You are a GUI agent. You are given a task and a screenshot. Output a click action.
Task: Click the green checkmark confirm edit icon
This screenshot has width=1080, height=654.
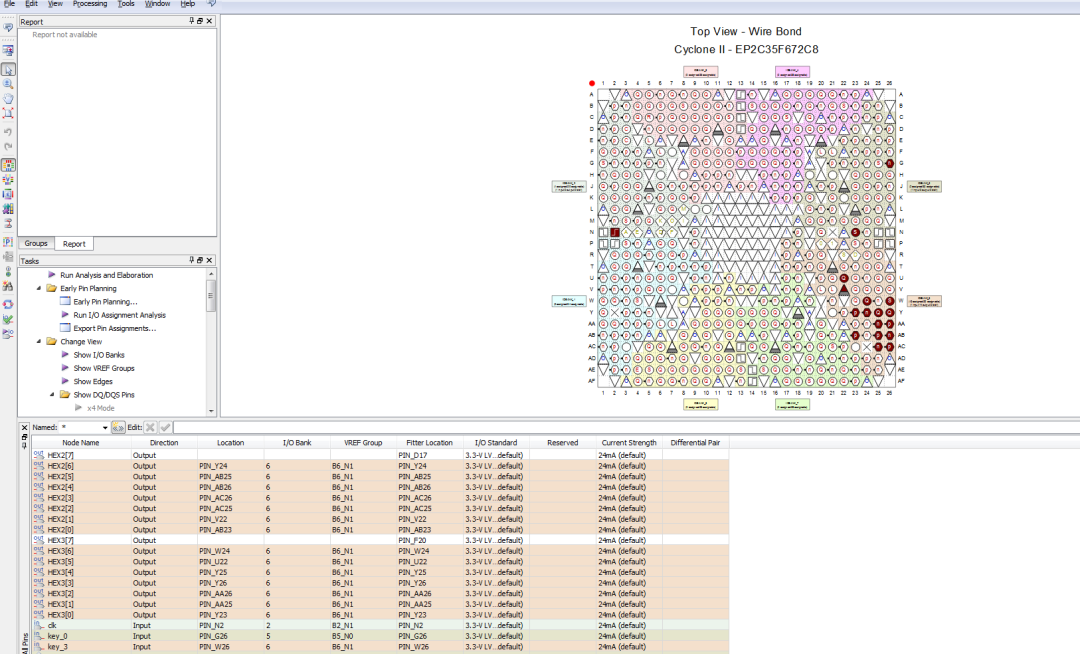tap(165, 427)
